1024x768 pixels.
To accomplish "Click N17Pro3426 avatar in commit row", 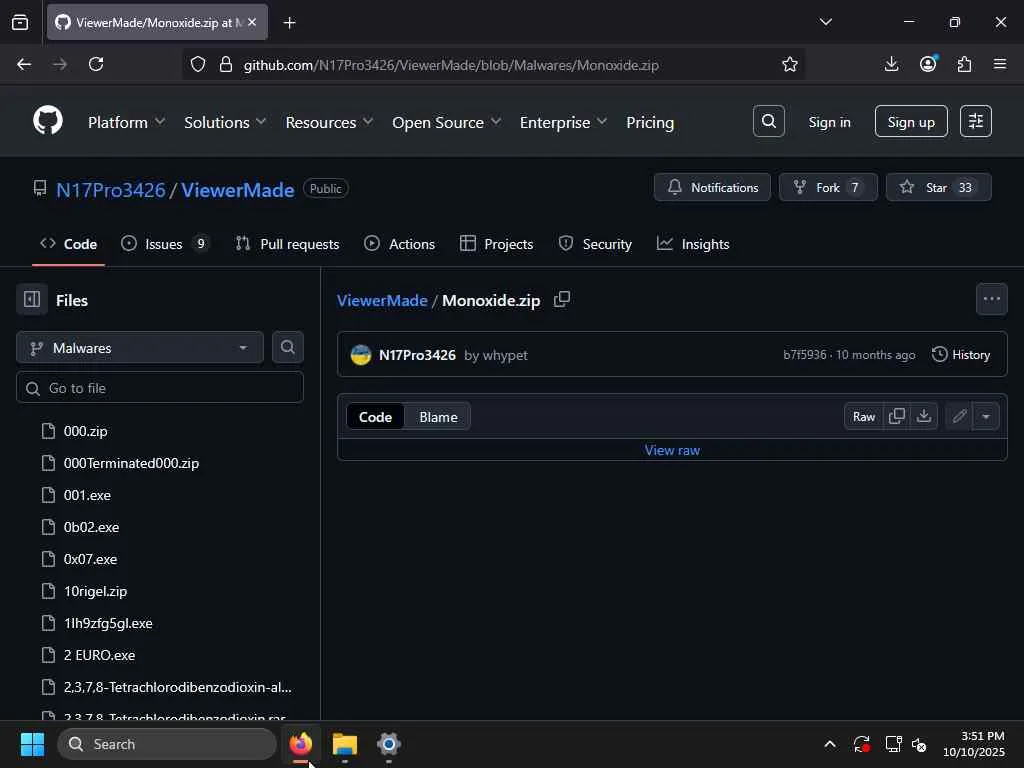I will coord(361,355).
